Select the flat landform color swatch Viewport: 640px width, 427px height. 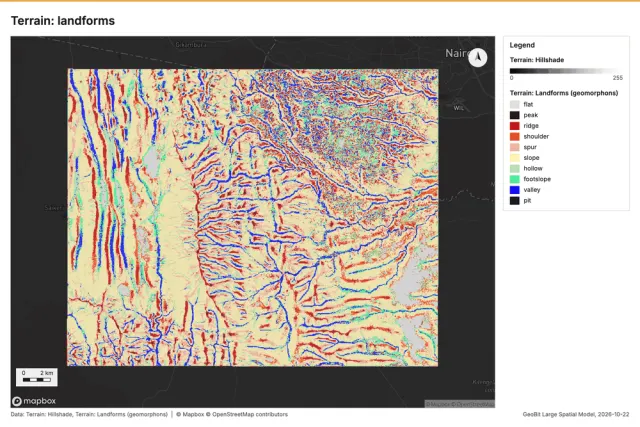tap(515, 105)
